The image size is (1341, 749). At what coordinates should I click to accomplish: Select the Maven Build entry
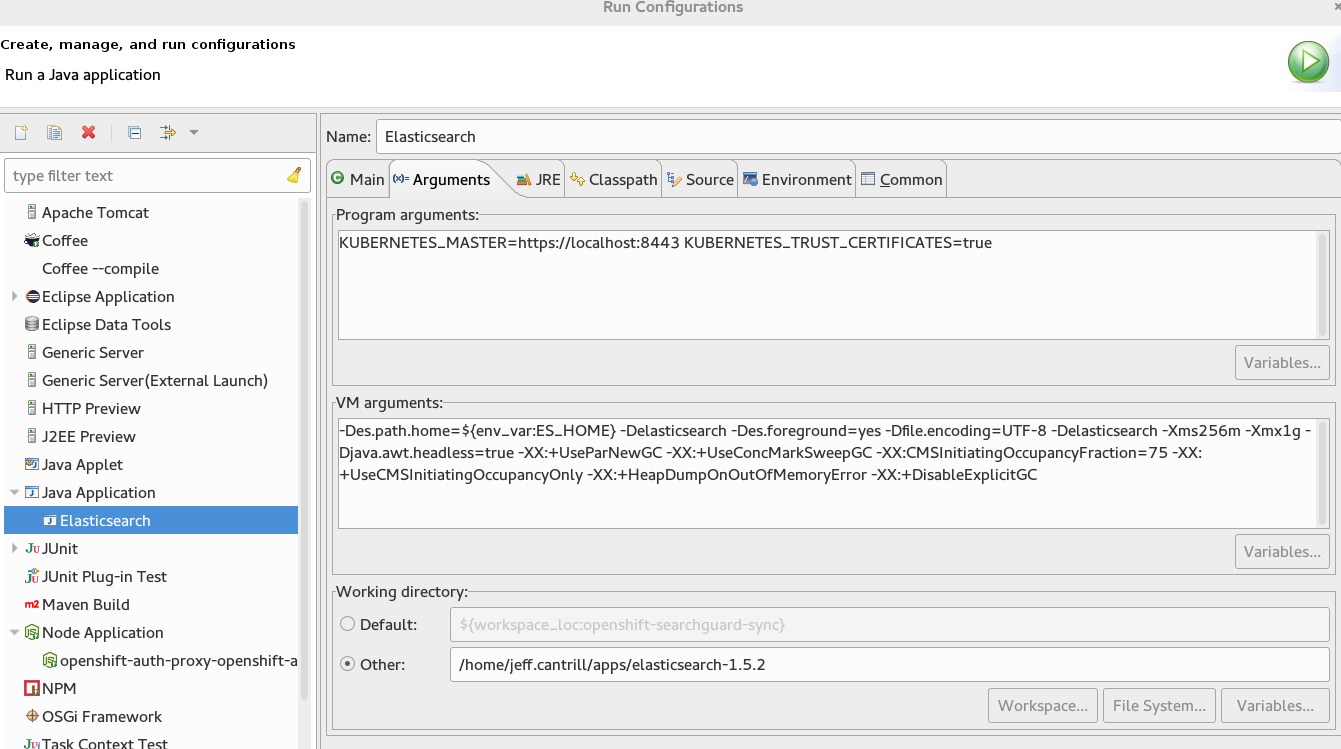pos(86,604)
